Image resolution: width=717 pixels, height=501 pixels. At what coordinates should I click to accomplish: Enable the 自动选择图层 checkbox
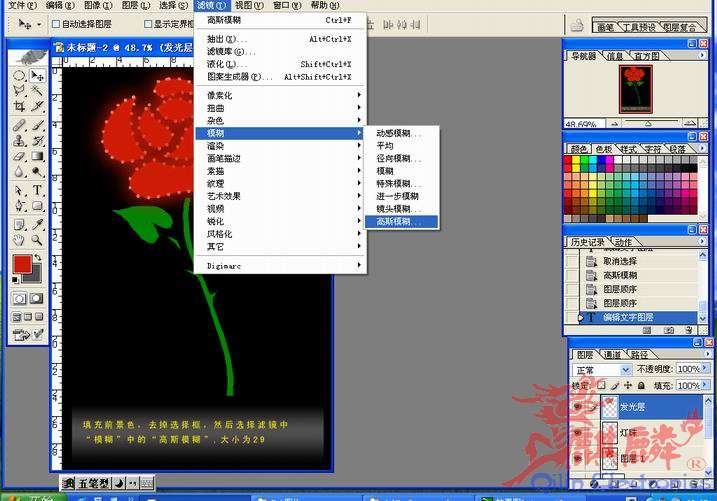[55, 23]
